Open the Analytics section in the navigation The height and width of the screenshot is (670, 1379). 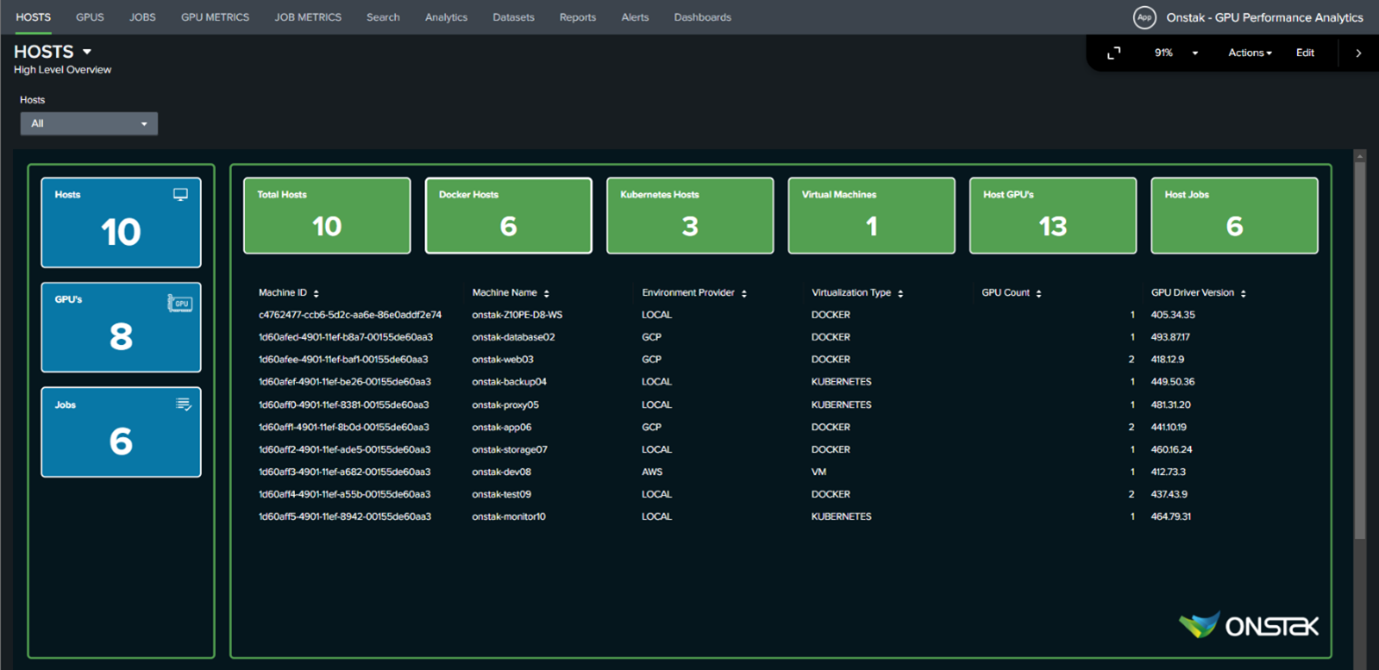446,17
